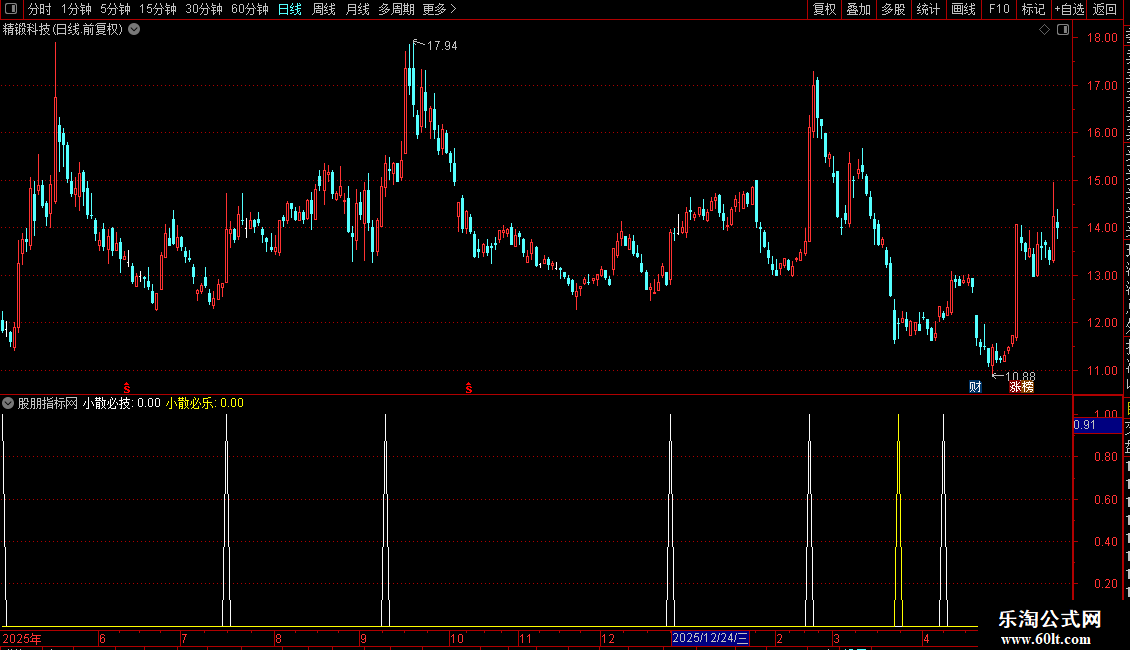Click the 10.88 low price label

pyautogui.click(x=1020, y=376)
